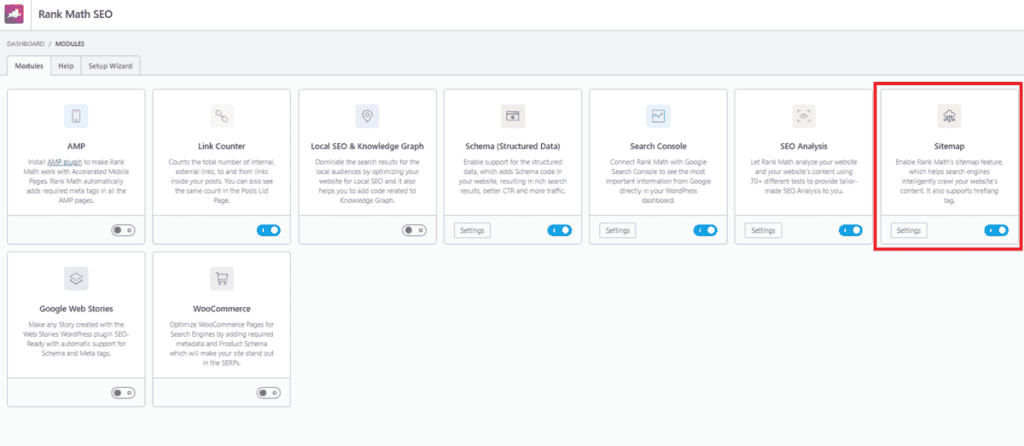1024x446 pixels.
Task: Click the Sitemap cloud icon
Action: point(949,116)
